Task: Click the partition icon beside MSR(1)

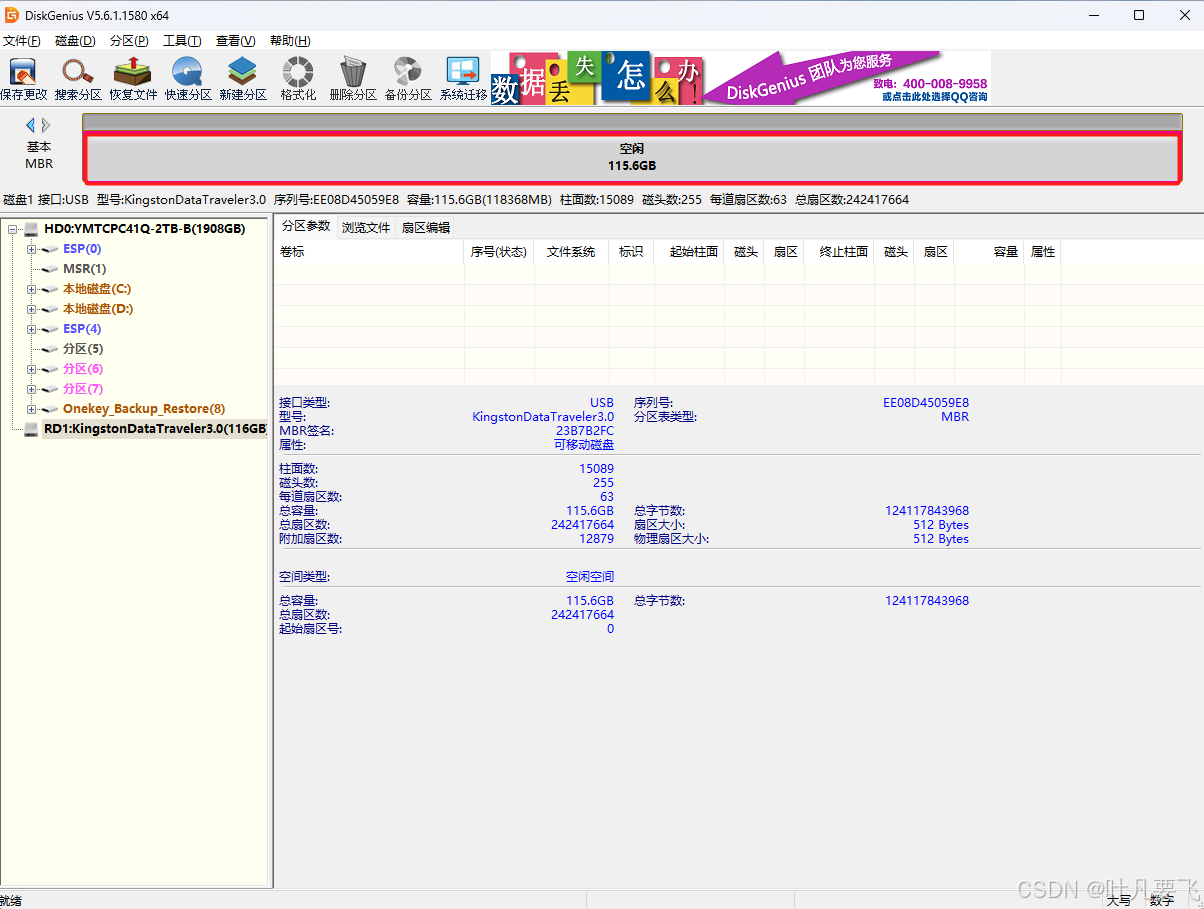Action: point(51,269)
